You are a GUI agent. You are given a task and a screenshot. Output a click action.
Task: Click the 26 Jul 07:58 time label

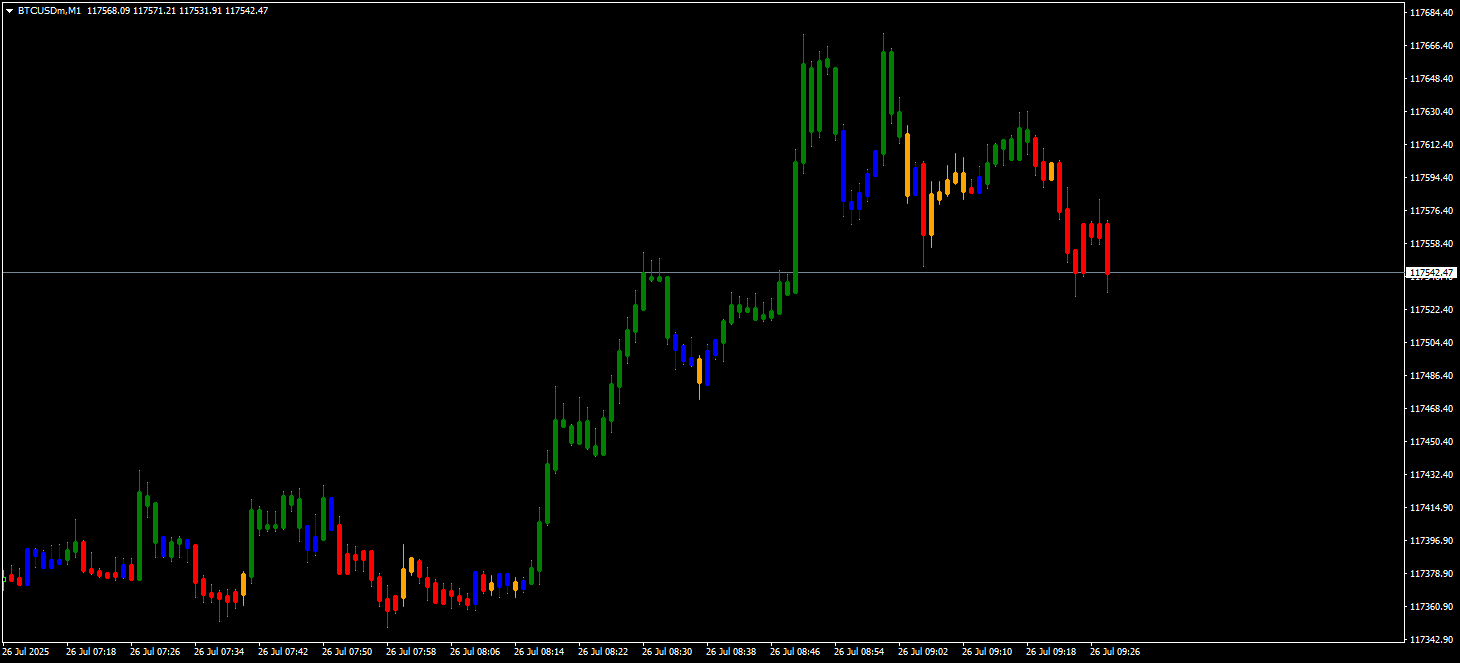point(411,652)
